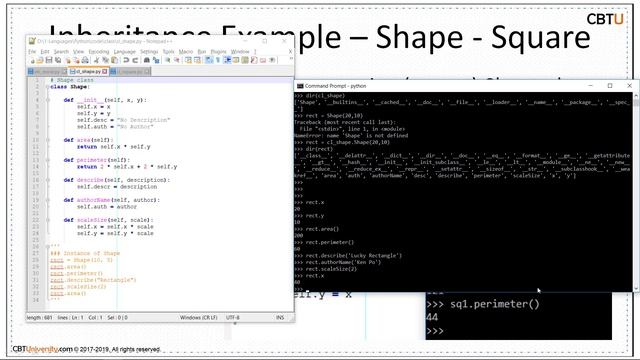
Task: Open the ? help menu
Action: click(255, 51)
